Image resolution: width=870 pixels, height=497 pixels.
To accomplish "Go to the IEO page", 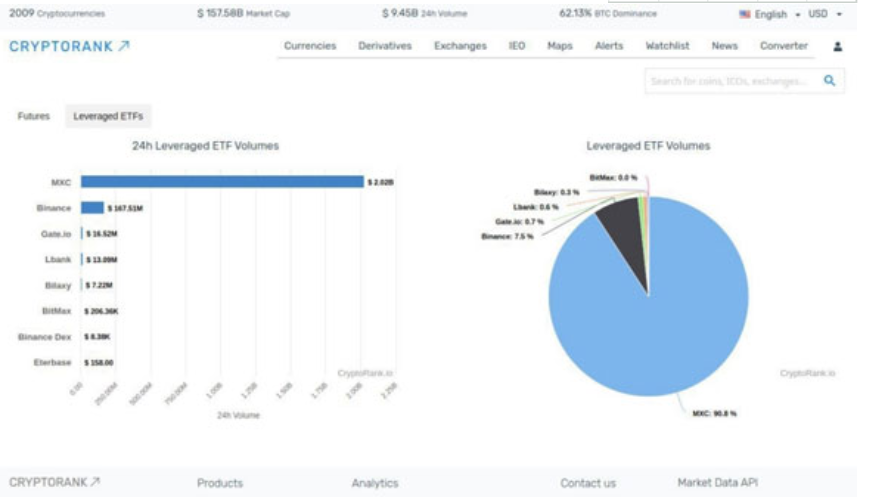I will 517,45.
